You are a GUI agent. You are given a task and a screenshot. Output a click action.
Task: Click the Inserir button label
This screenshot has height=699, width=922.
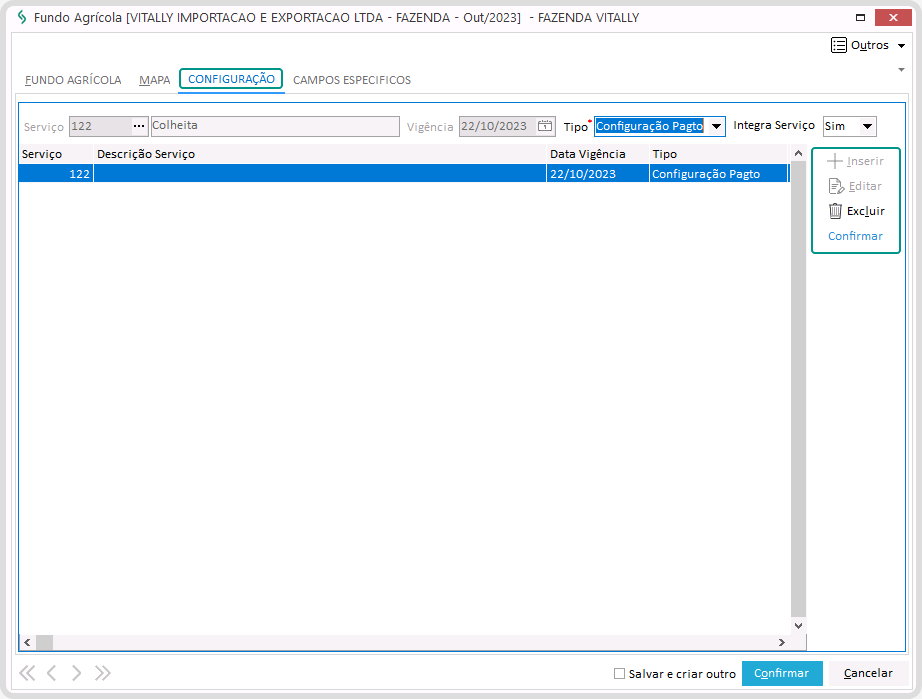[x=865, y=161]
